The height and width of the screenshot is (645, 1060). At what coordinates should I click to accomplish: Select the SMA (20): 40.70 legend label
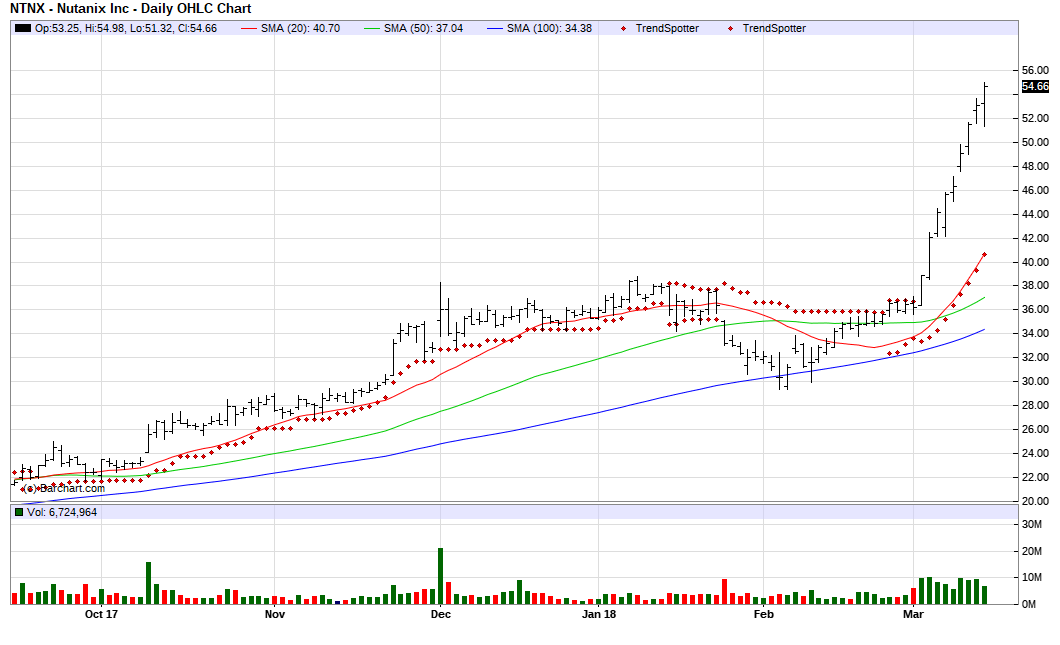[x=301, y=28]
